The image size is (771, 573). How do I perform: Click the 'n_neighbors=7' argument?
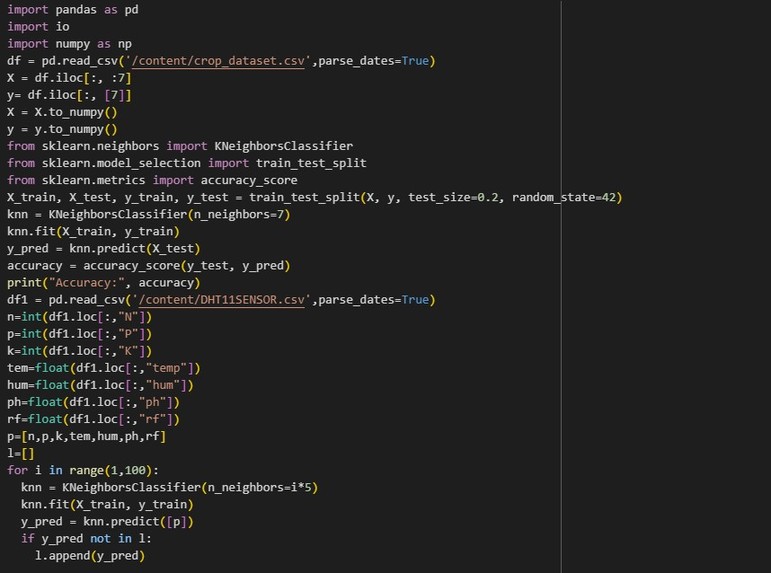coord(239,214)
